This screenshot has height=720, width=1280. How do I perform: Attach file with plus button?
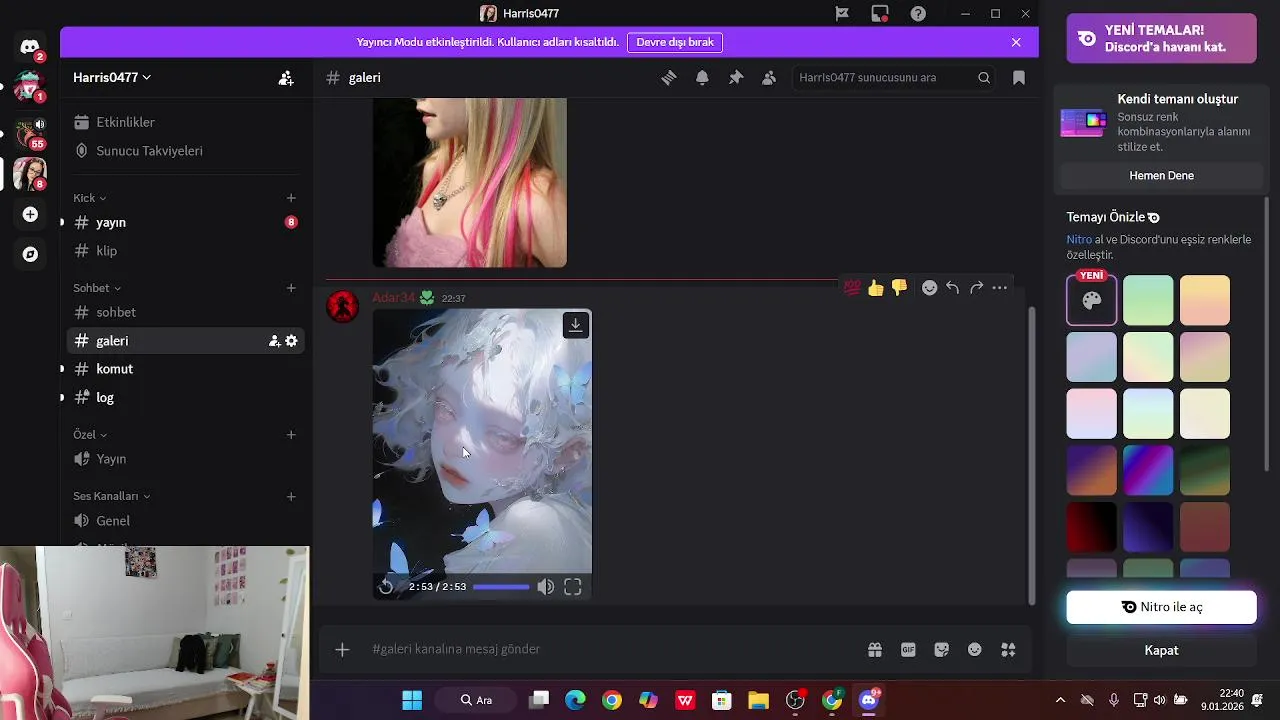[342, 650]
